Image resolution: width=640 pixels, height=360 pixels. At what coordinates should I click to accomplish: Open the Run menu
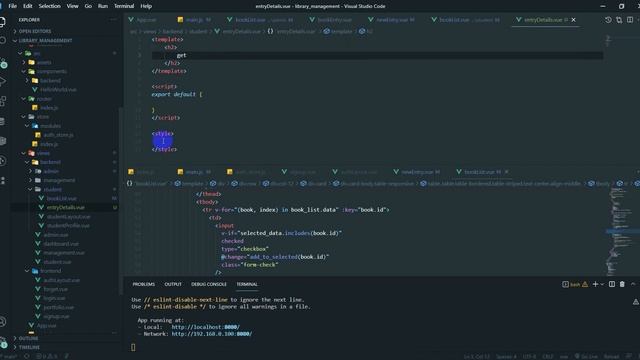pos(103,6)
